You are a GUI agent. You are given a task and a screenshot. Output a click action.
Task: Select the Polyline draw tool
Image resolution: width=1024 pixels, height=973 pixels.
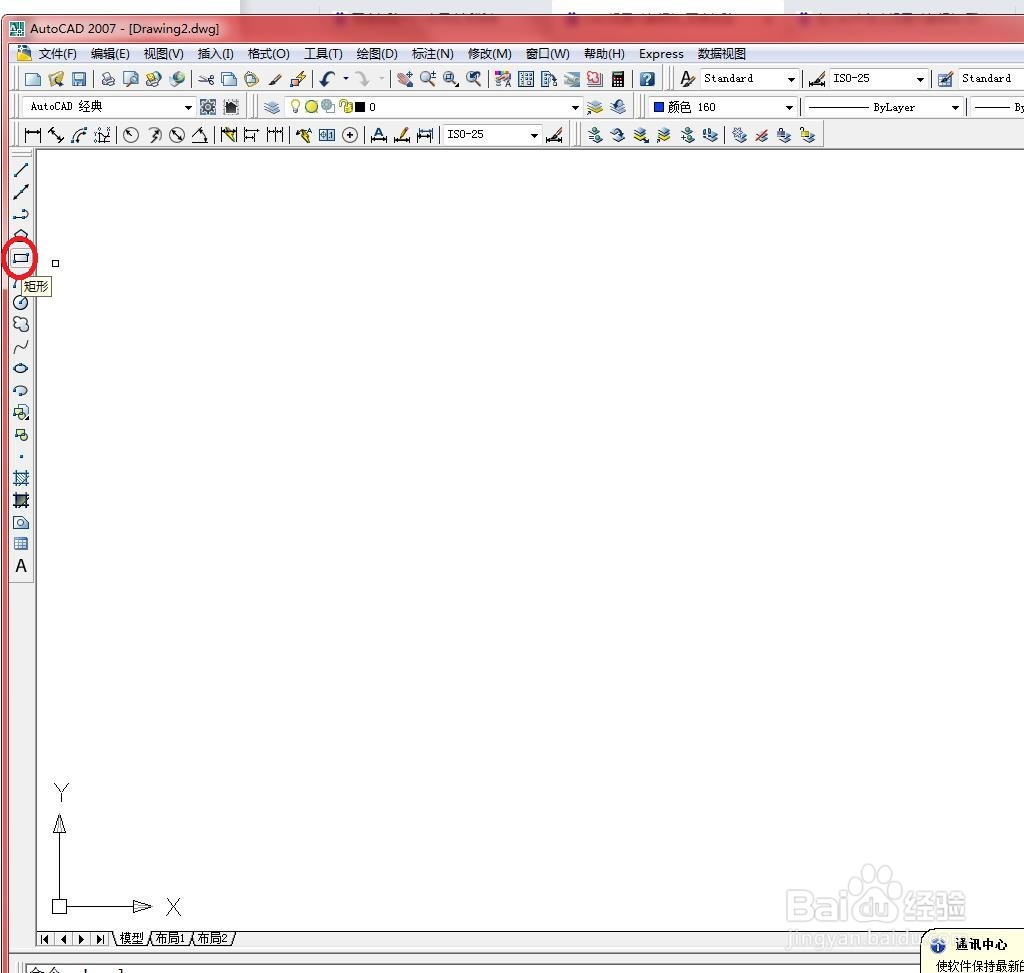[x=21, y=214]
